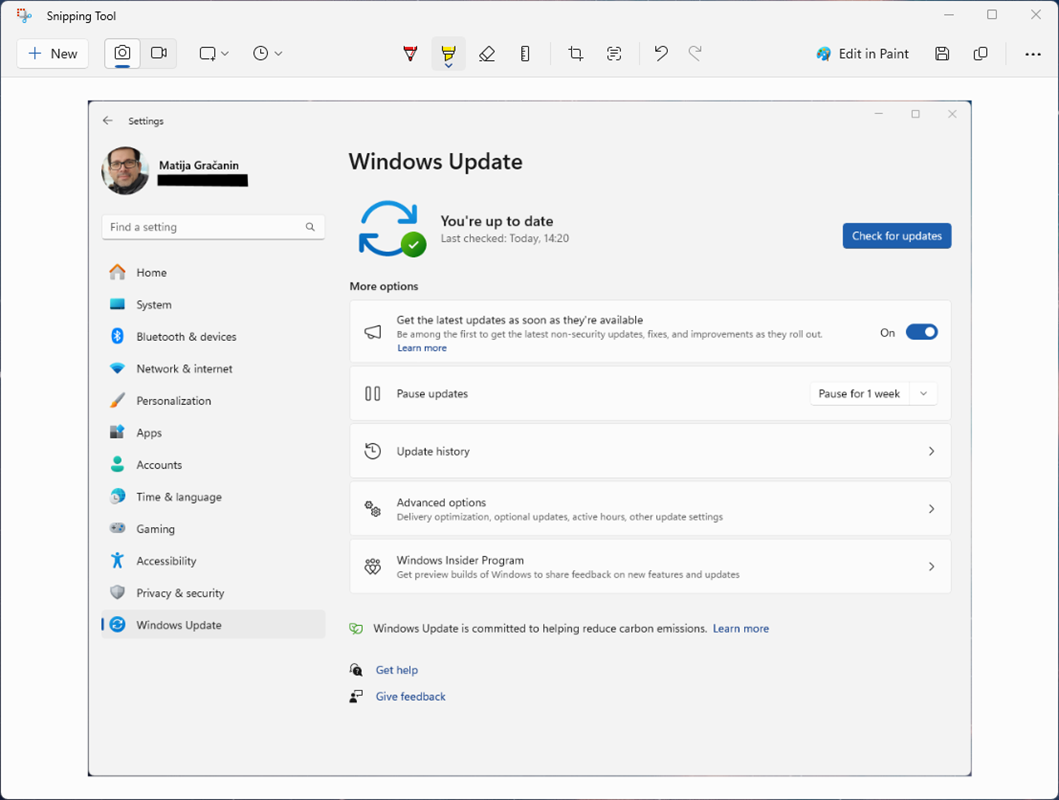Viewport: 1059px width, 800px height.
Task: Click the Matija Gračanin profile picture
Action: tap(125, 171)
